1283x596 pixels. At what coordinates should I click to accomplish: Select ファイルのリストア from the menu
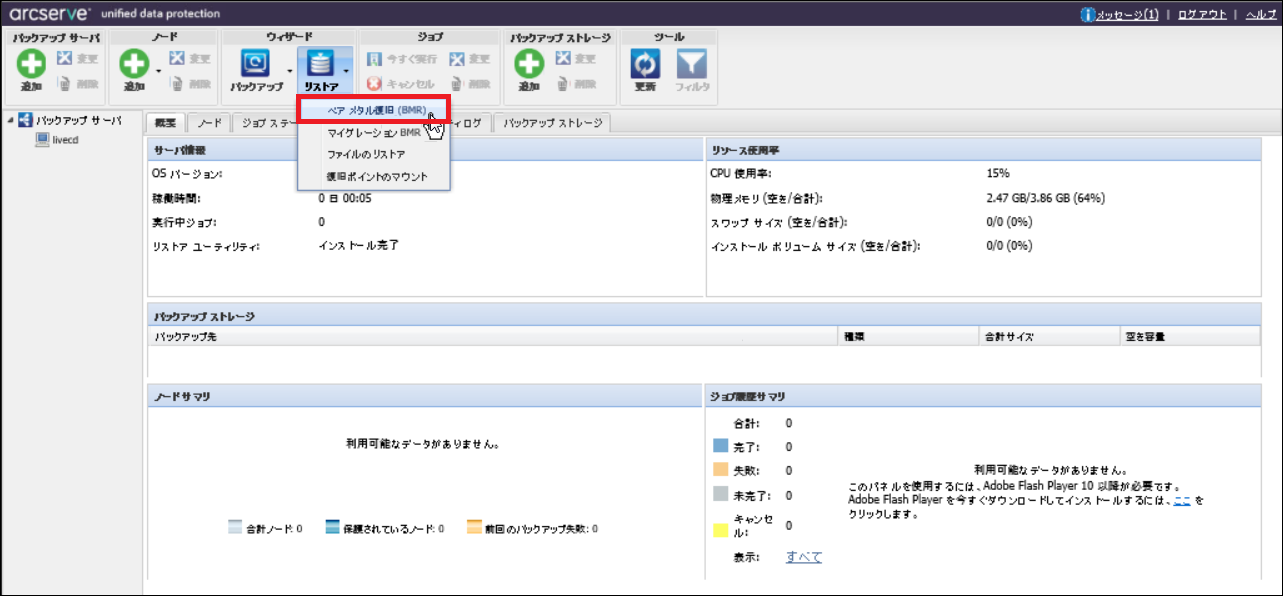click(374, 154)
